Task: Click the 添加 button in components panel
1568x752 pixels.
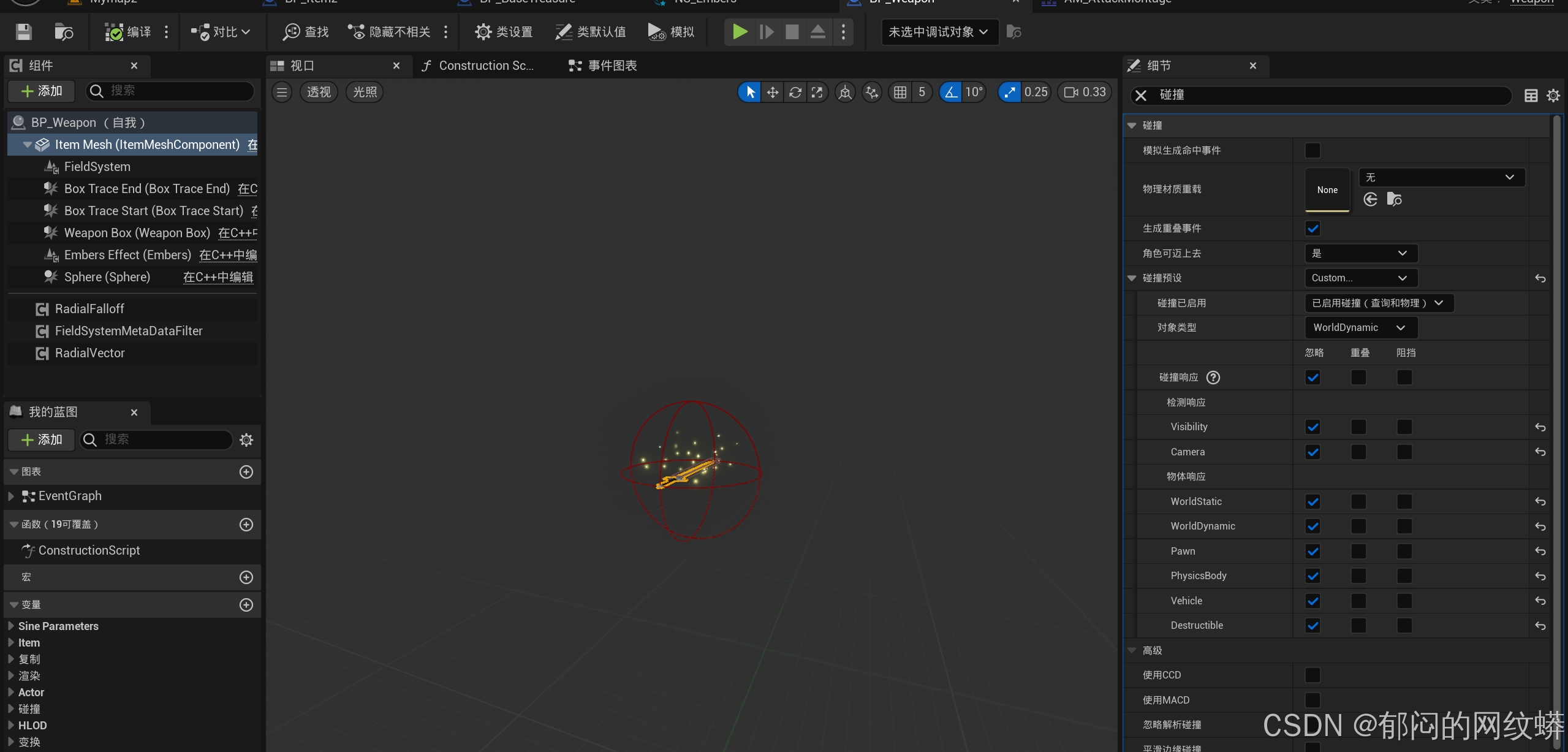Action: [42, 91]
